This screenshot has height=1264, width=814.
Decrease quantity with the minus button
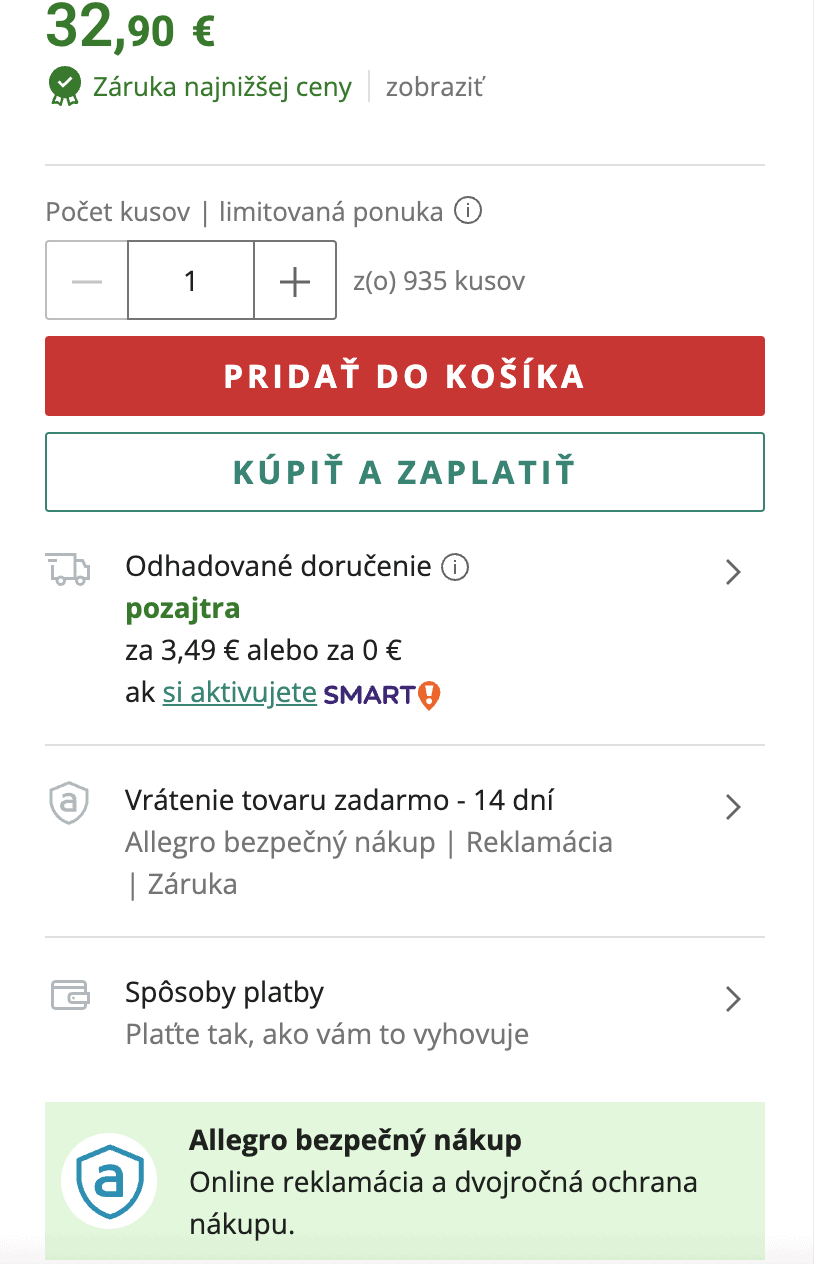pyautogui.click(x=87, y=281)
